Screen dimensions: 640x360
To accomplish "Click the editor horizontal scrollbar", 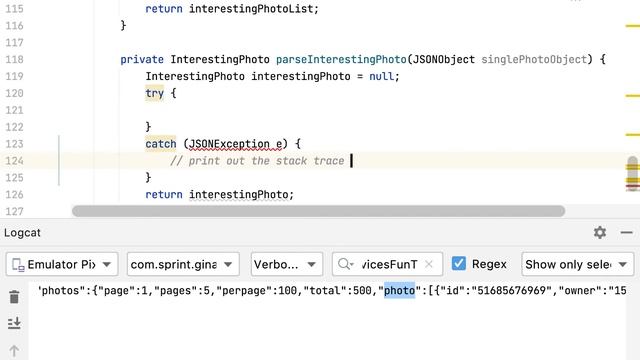I will 318,211.
